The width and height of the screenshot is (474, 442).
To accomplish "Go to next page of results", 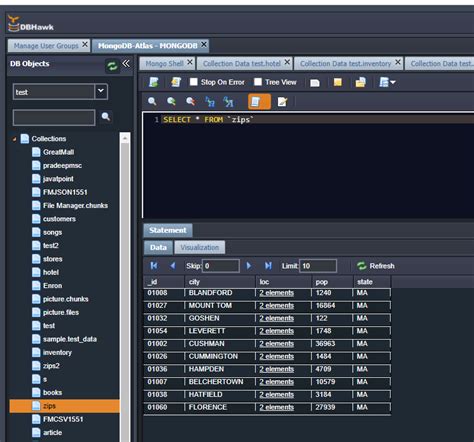I will click(x=248, y=266).
